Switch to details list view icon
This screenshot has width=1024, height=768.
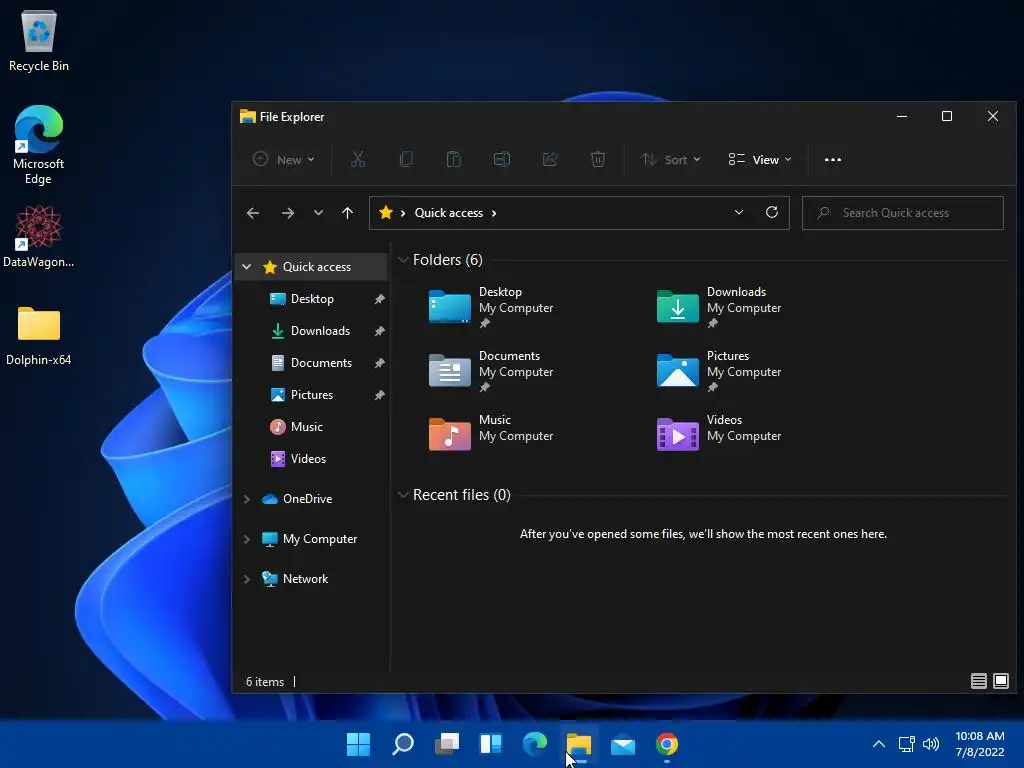click(978, 681)
